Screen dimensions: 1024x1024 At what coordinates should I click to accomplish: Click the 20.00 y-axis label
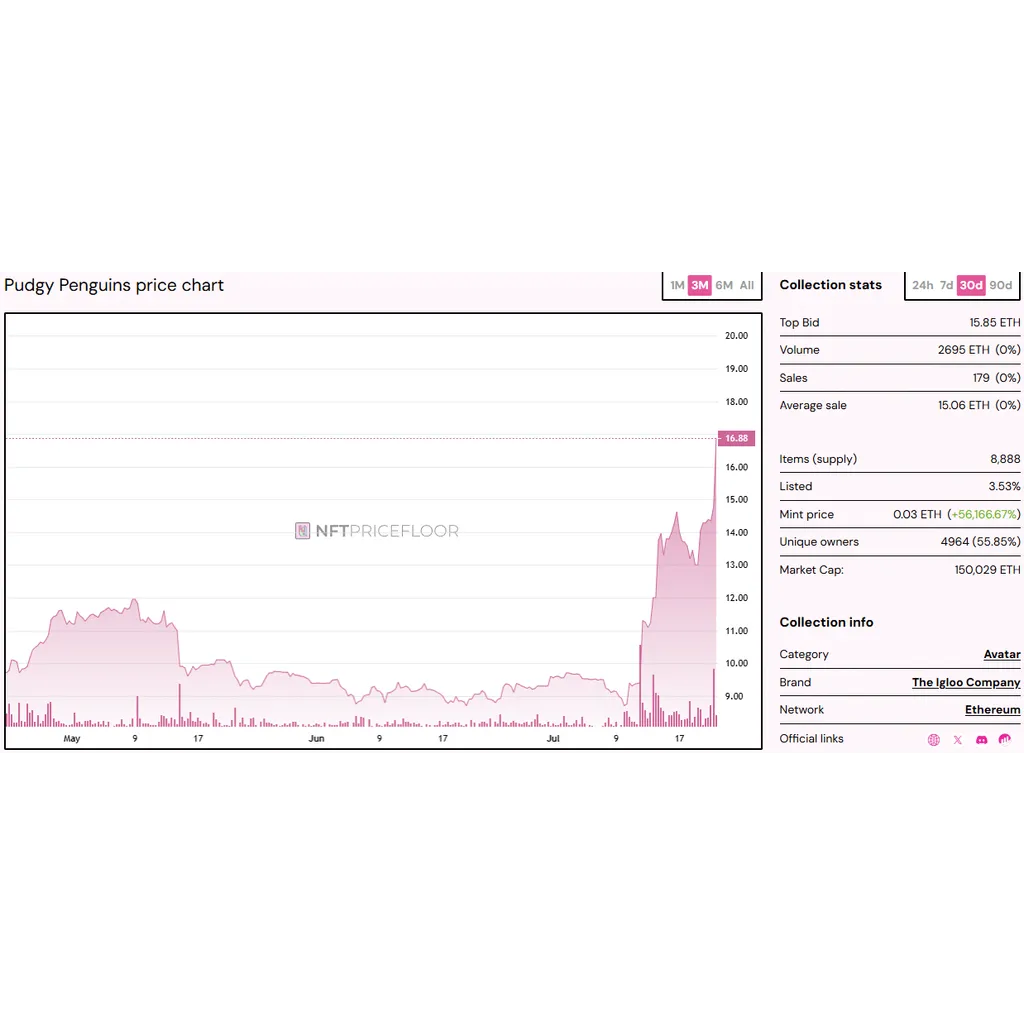click(x=736, y=336)
